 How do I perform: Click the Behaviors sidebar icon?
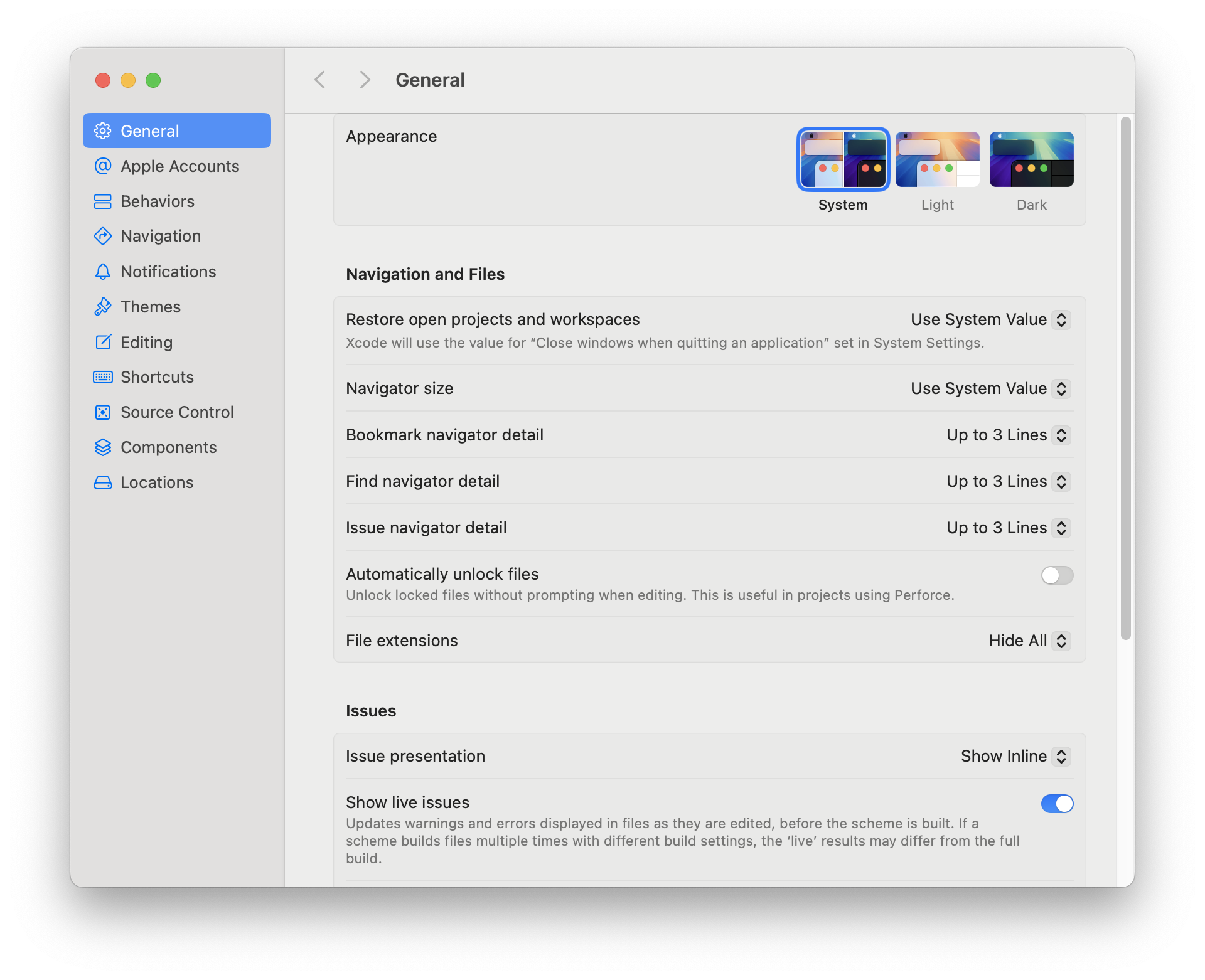coord(102,201)
